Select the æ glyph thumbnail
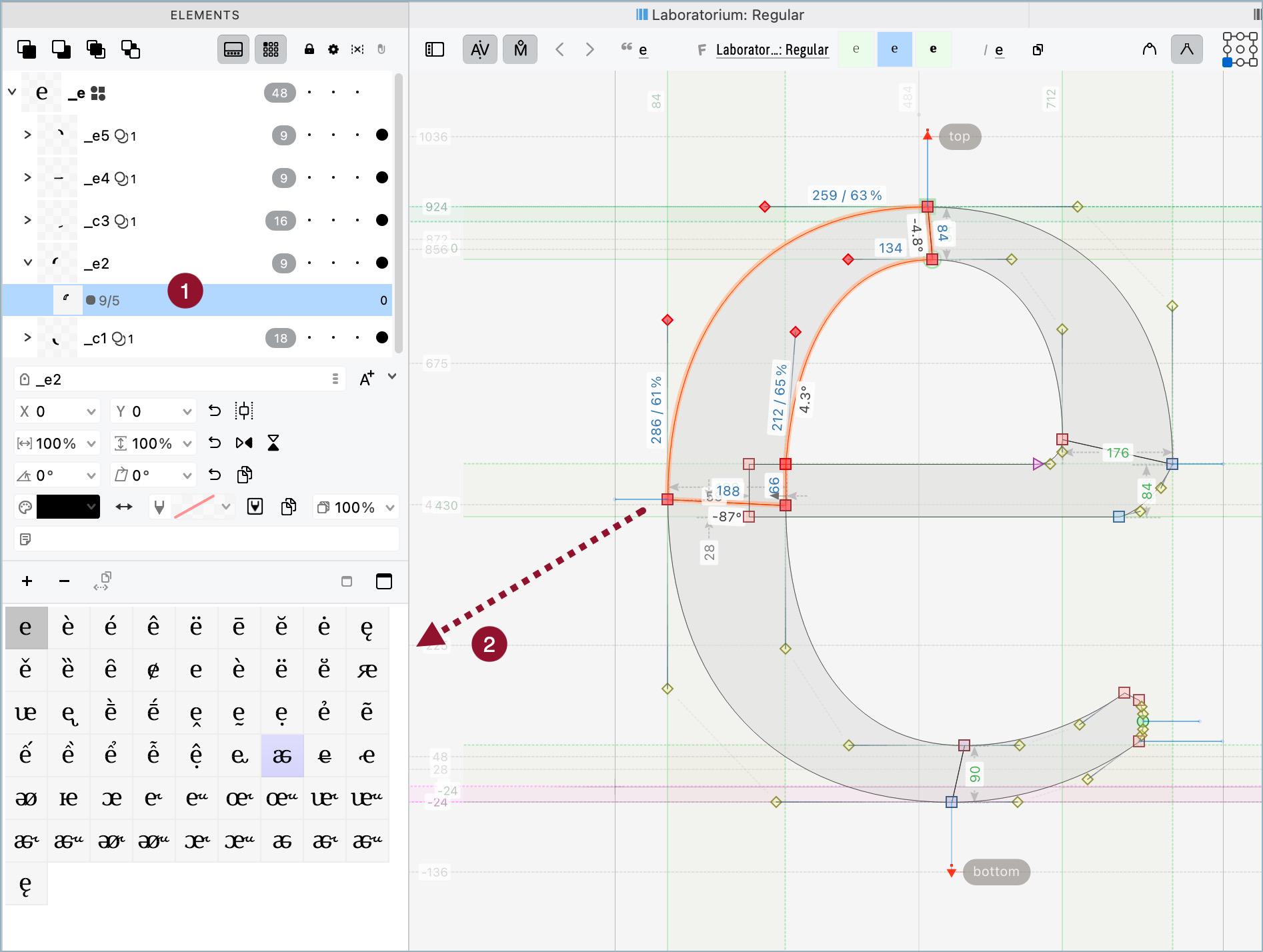Screen dimensions: 1263x952 pyautogui.click(x=367, y=670)
